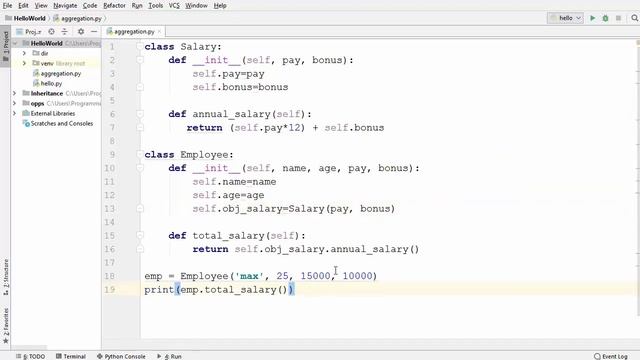Viewport: 640px width, 360px height.
Task: Fold class Salary at line 1 gutter
Action: [140, 47]
